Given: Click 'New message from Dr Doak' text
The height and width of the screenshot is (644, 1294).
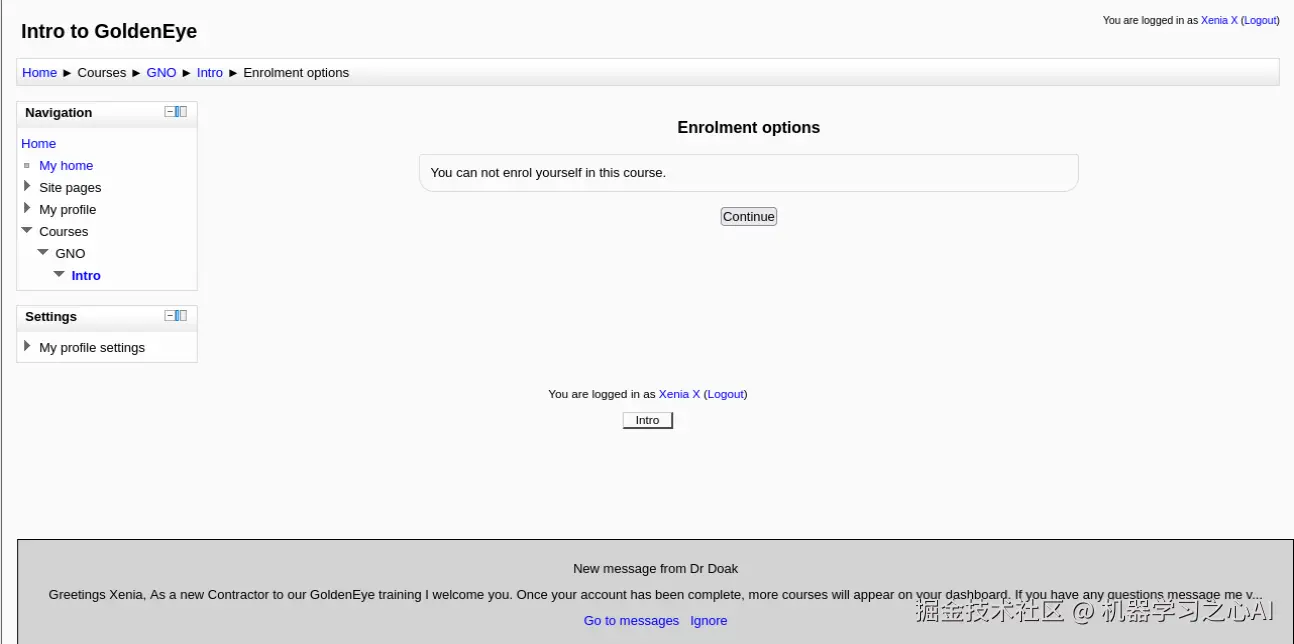Looking at the screenshot, I should [655, 568].
